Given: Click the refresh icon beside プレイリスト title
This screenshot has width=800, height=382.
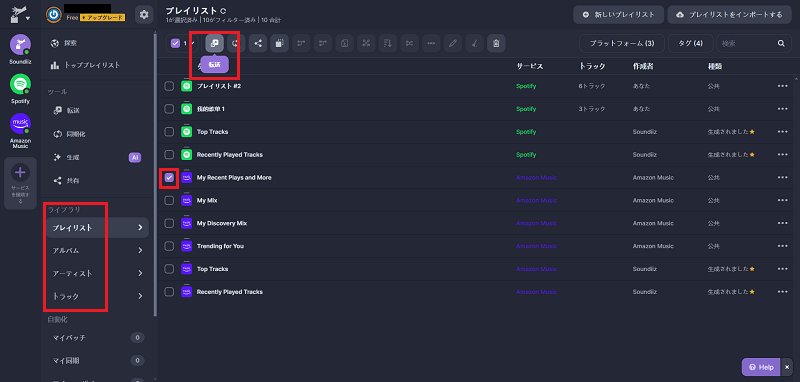Looking at the screenshot, I should coord(223,11).
